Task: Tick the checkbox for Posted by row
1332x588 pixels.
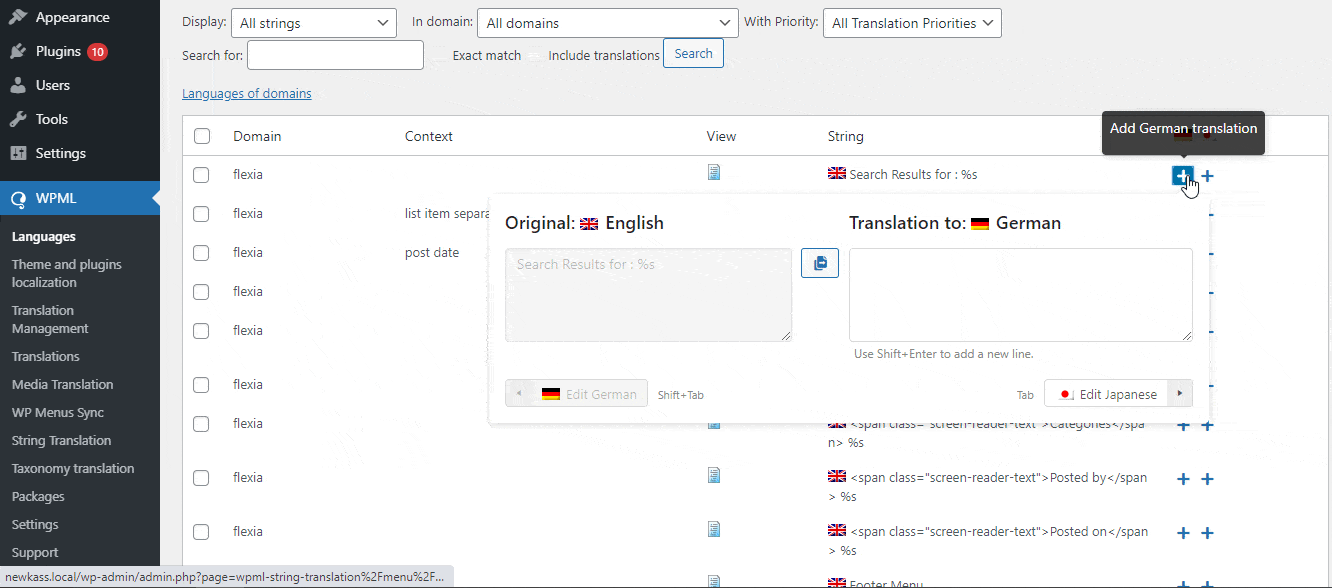Action: (201, 478)
